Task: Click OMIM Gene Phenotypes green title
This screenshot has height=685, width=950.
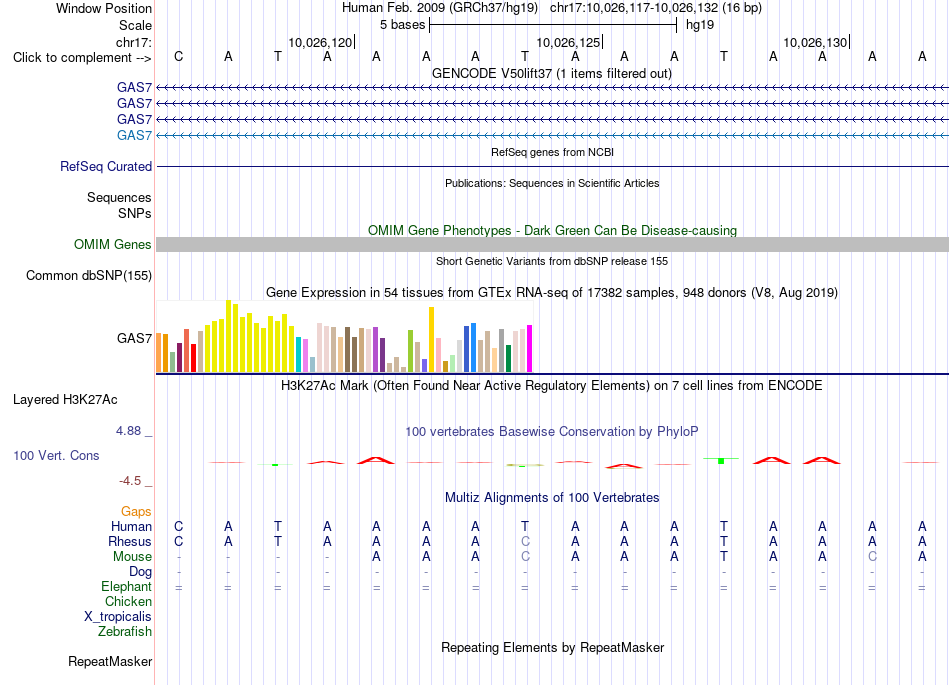Action: pos(552,230)
